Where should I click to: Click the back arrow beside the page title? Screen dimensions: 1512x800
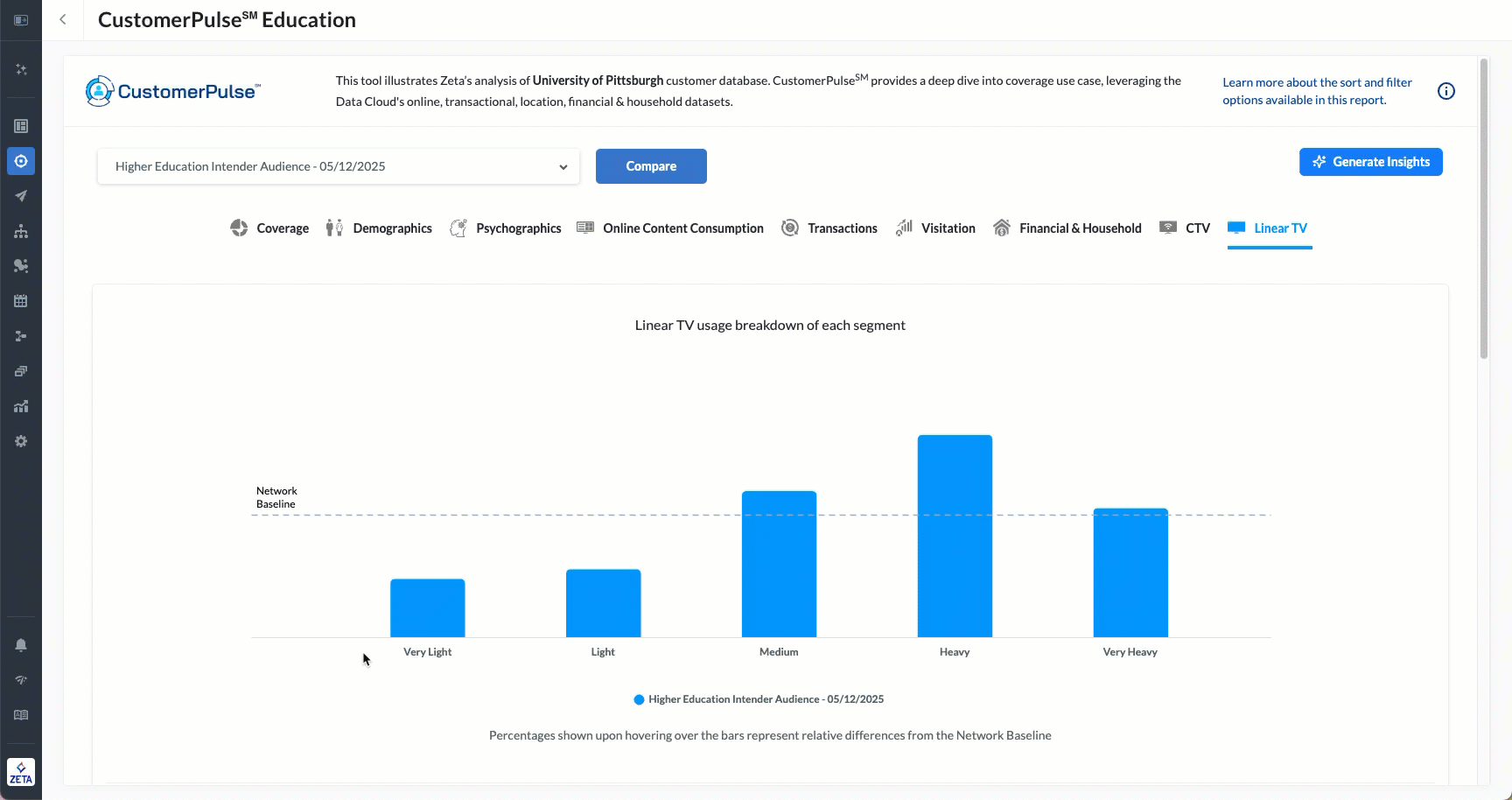(x=63, y=20)
